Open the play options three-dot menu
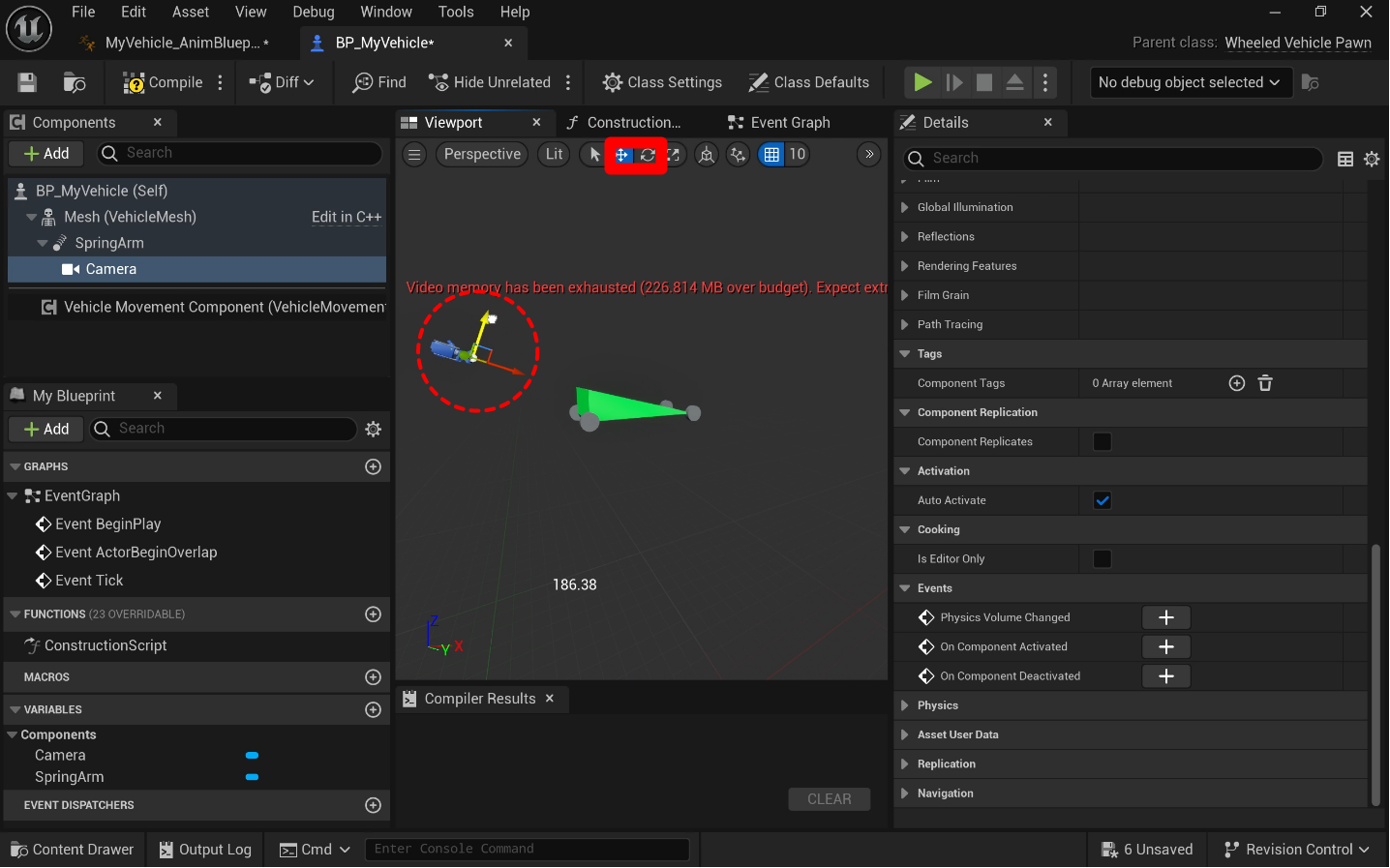The height and width of the screenshot is (868, 1390). 1045,82
